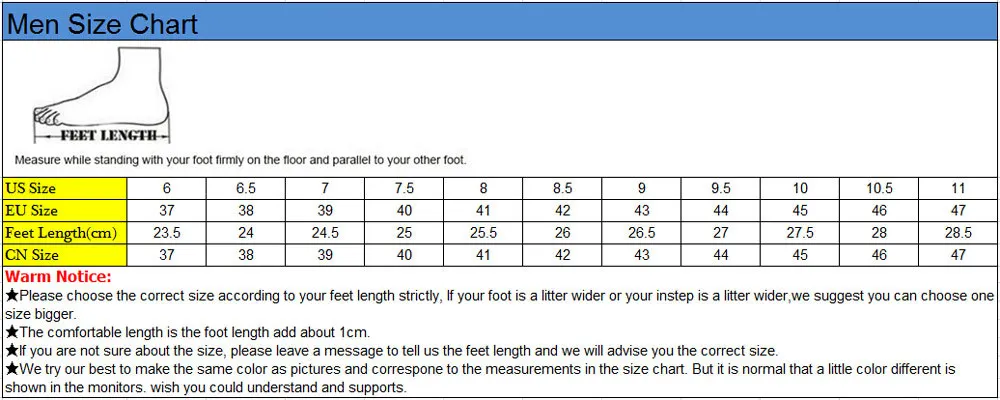Viewport: 1000px width, 400px height.
Task: Select US size 11 cell
Action: tap(958, 188)
